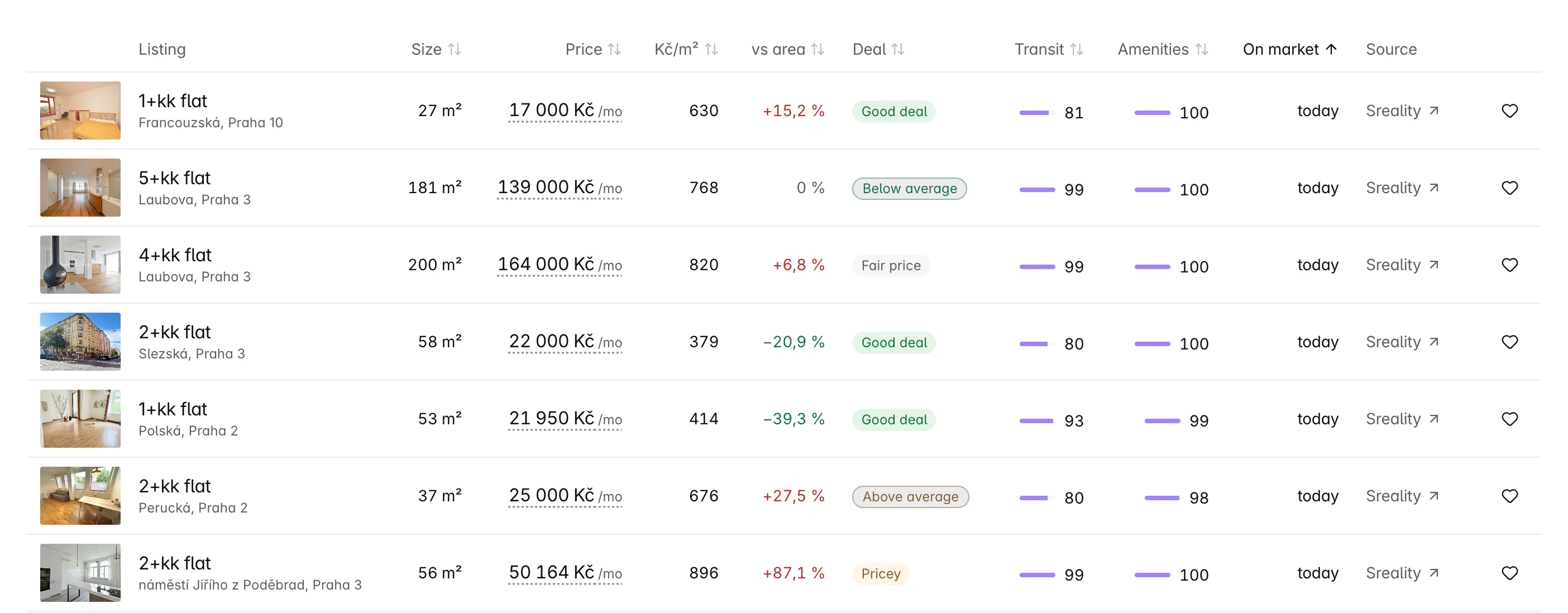The width and height of the screenshot is (1568, 613).
Task: Open Sreality link for Perucká flat
Action: click(1402, 496)
